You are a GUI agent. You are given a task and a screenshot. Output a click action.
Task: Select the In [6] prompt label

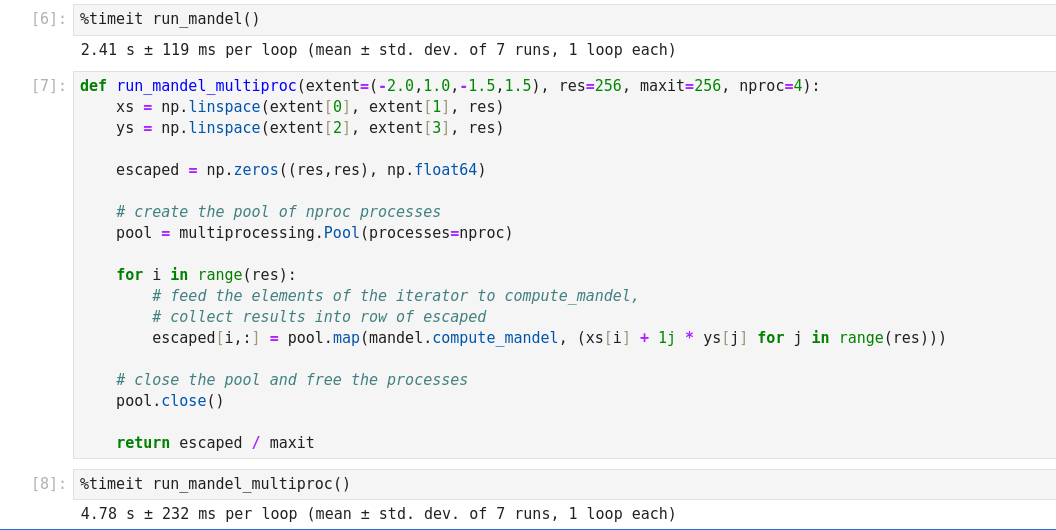pyautogui.click(x=48, y=19)
